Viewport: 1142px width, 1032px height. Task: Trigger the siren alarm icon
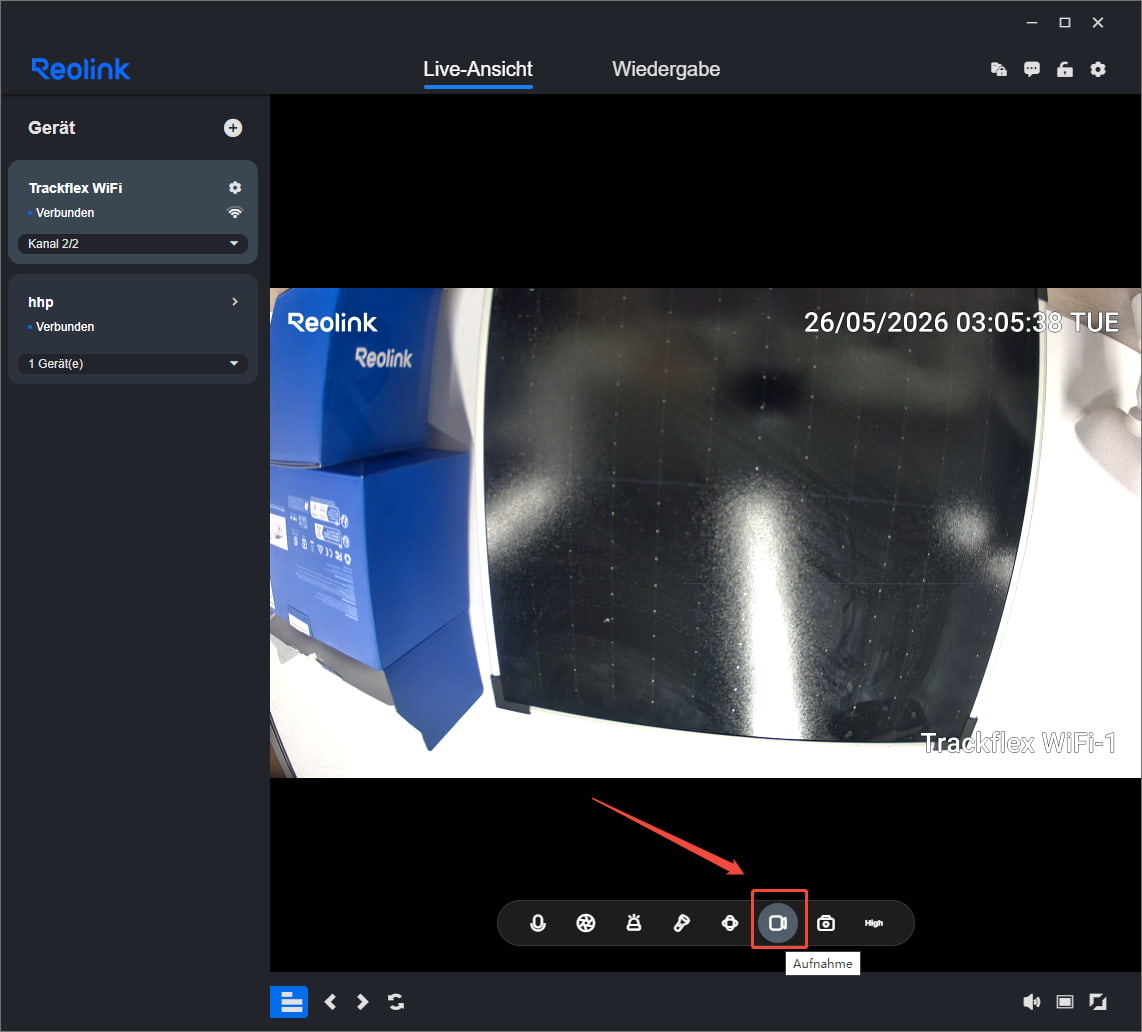point(634,923)
